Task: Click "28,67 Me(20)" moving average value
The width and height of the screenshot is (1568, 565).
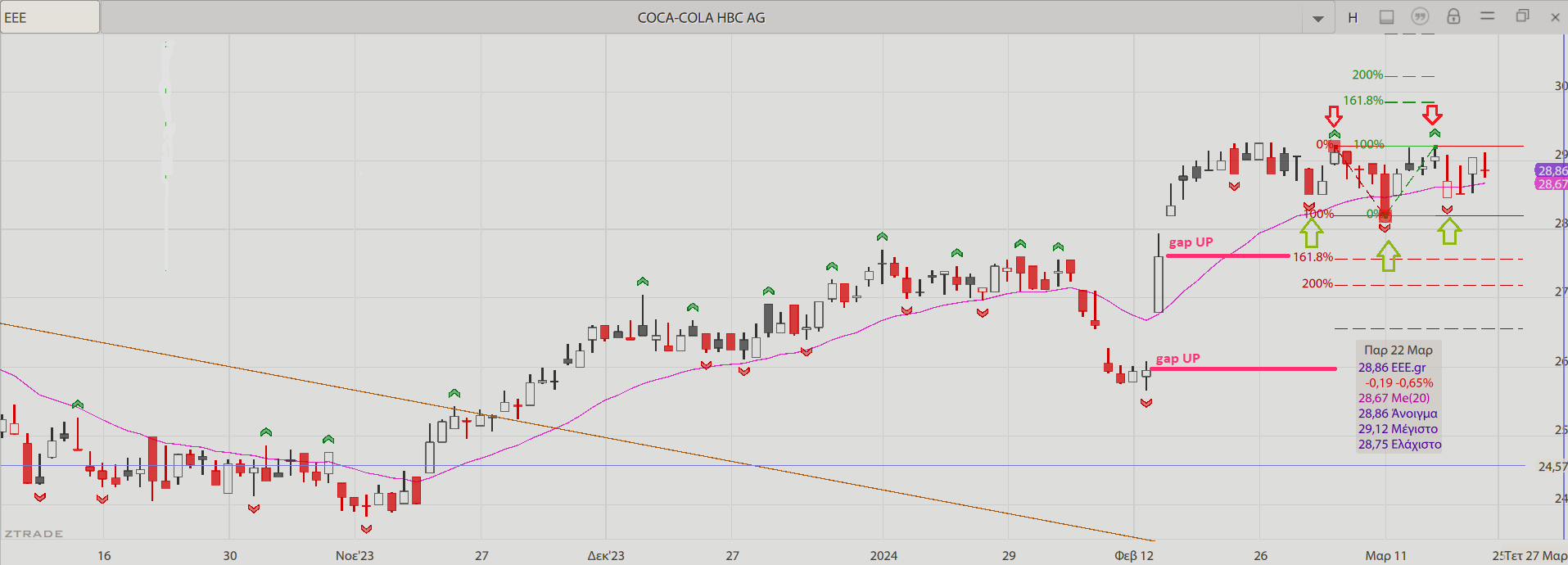Action: point(1394,398)
